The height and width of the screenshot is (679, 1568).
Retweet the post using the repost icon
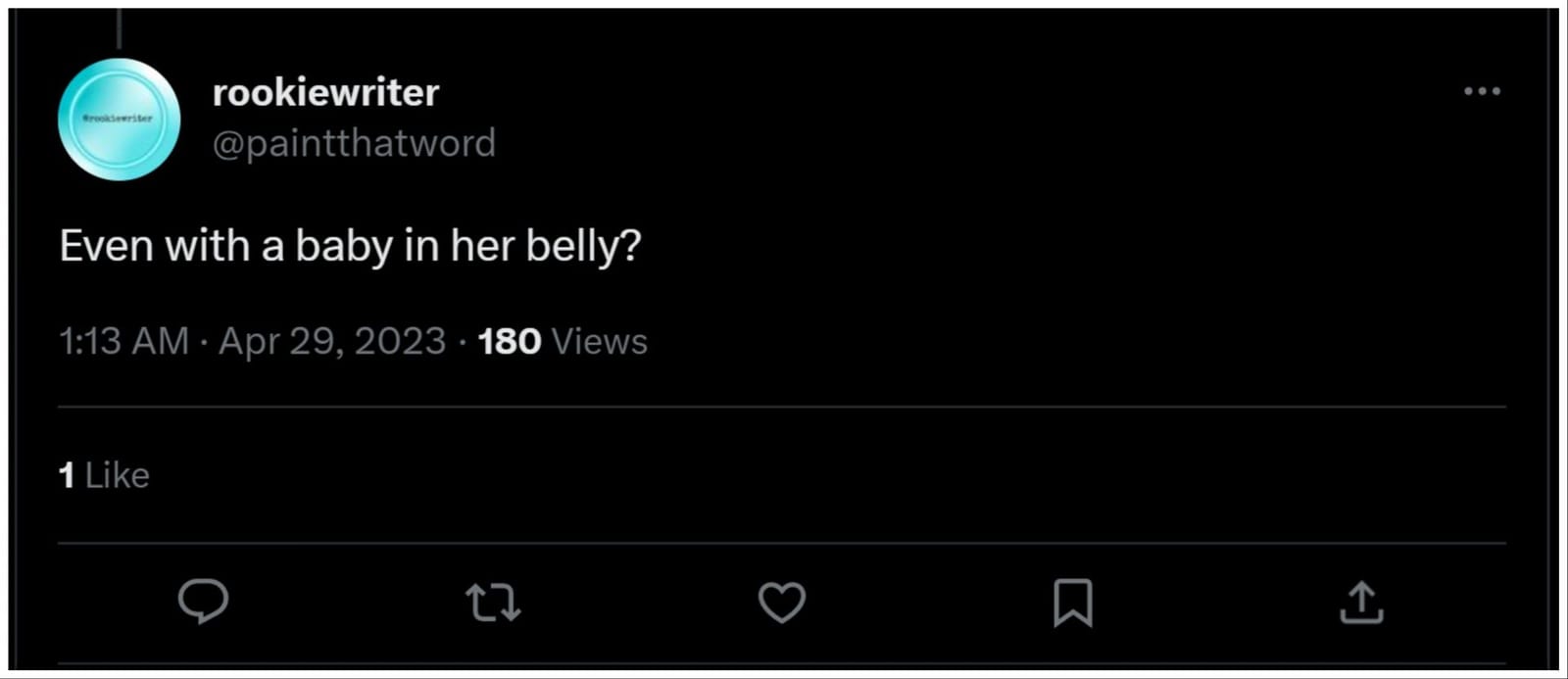click(x=493, y=603)
